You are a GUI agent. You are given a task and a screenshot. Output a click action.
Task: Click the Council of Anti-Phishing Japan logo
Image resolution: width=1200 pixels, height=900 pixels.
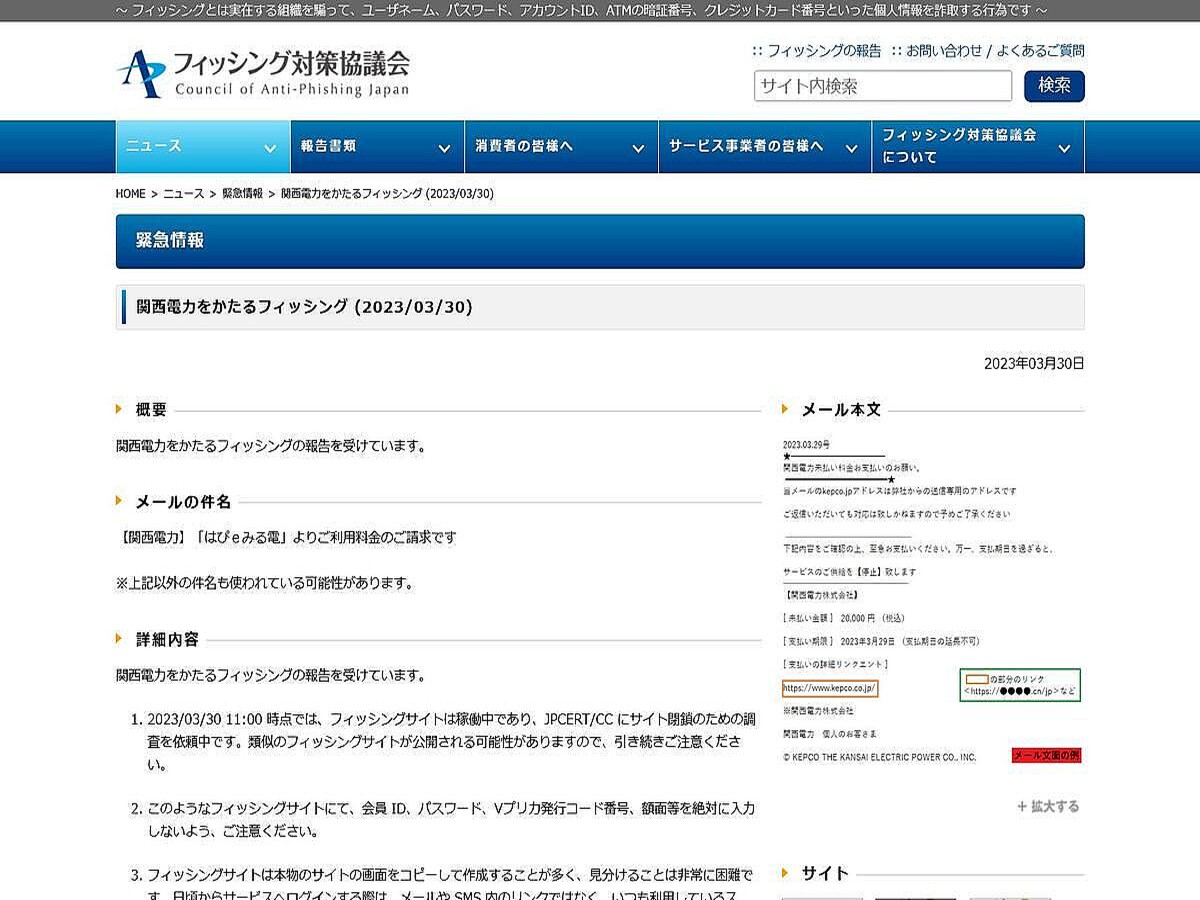point(263,73)
